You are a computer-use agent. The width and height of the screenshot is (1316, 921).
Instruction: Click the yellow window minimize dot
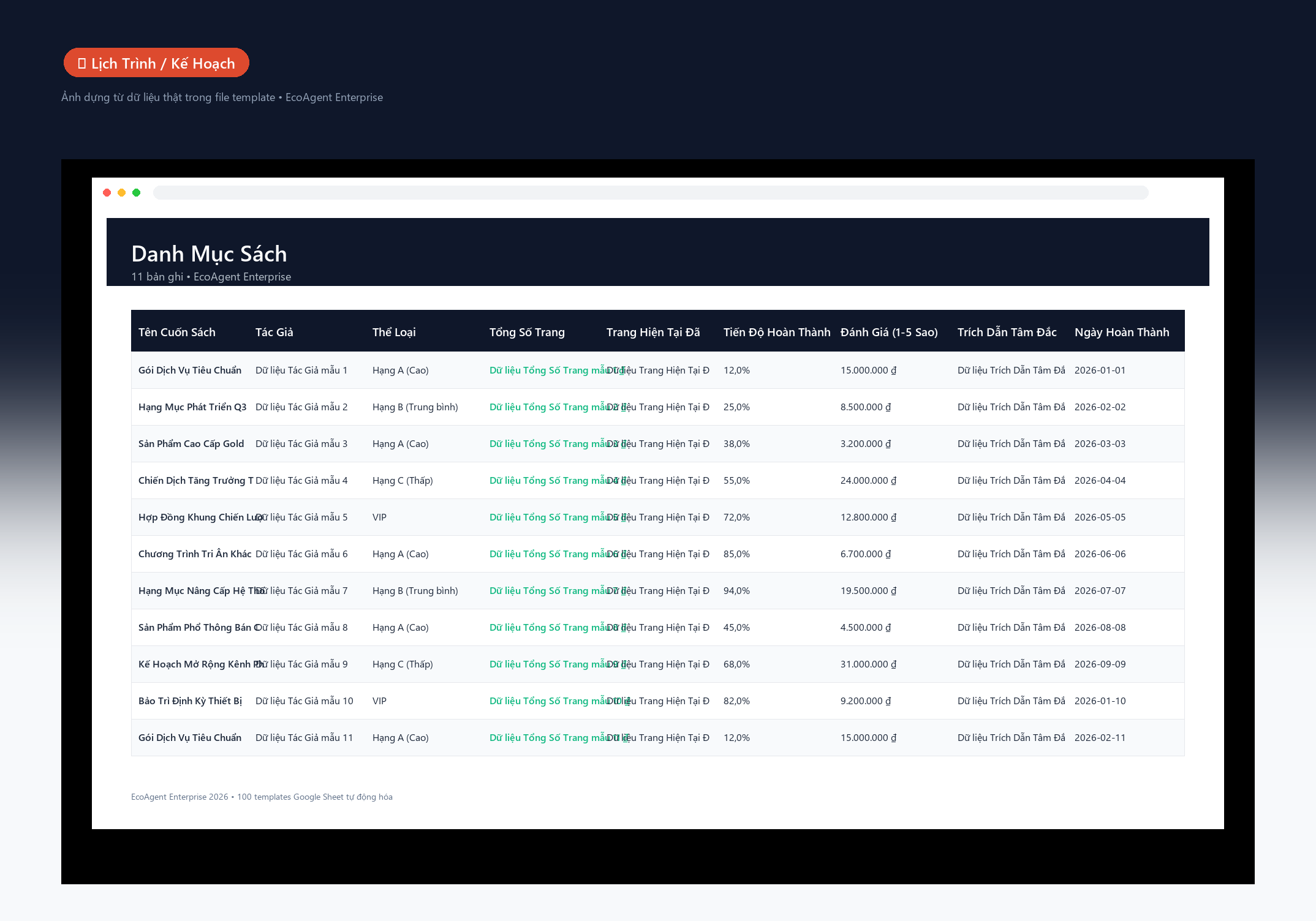(122, 193)
